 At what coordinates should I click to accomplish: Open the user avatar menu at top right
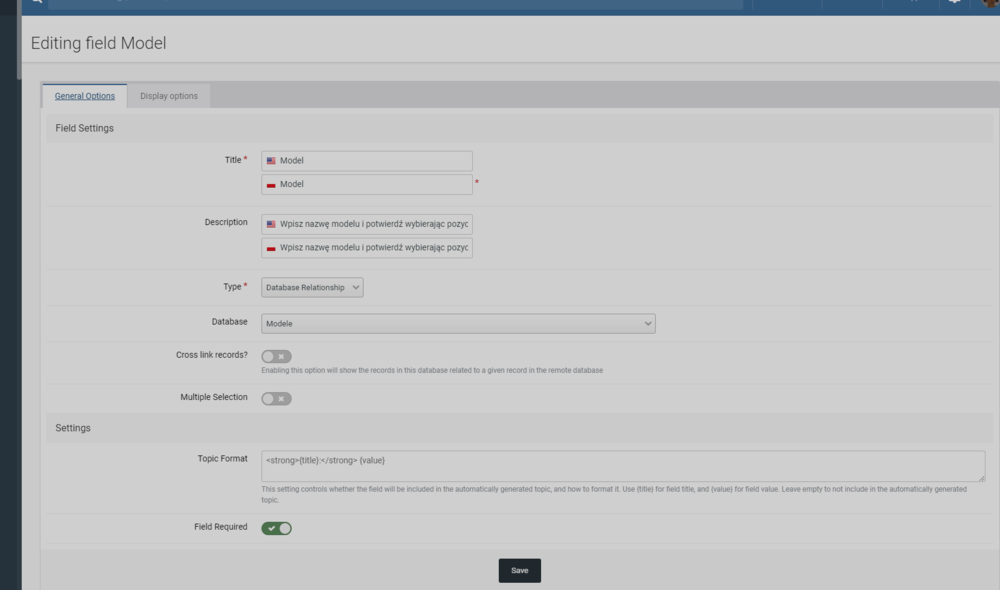[990, 2]
